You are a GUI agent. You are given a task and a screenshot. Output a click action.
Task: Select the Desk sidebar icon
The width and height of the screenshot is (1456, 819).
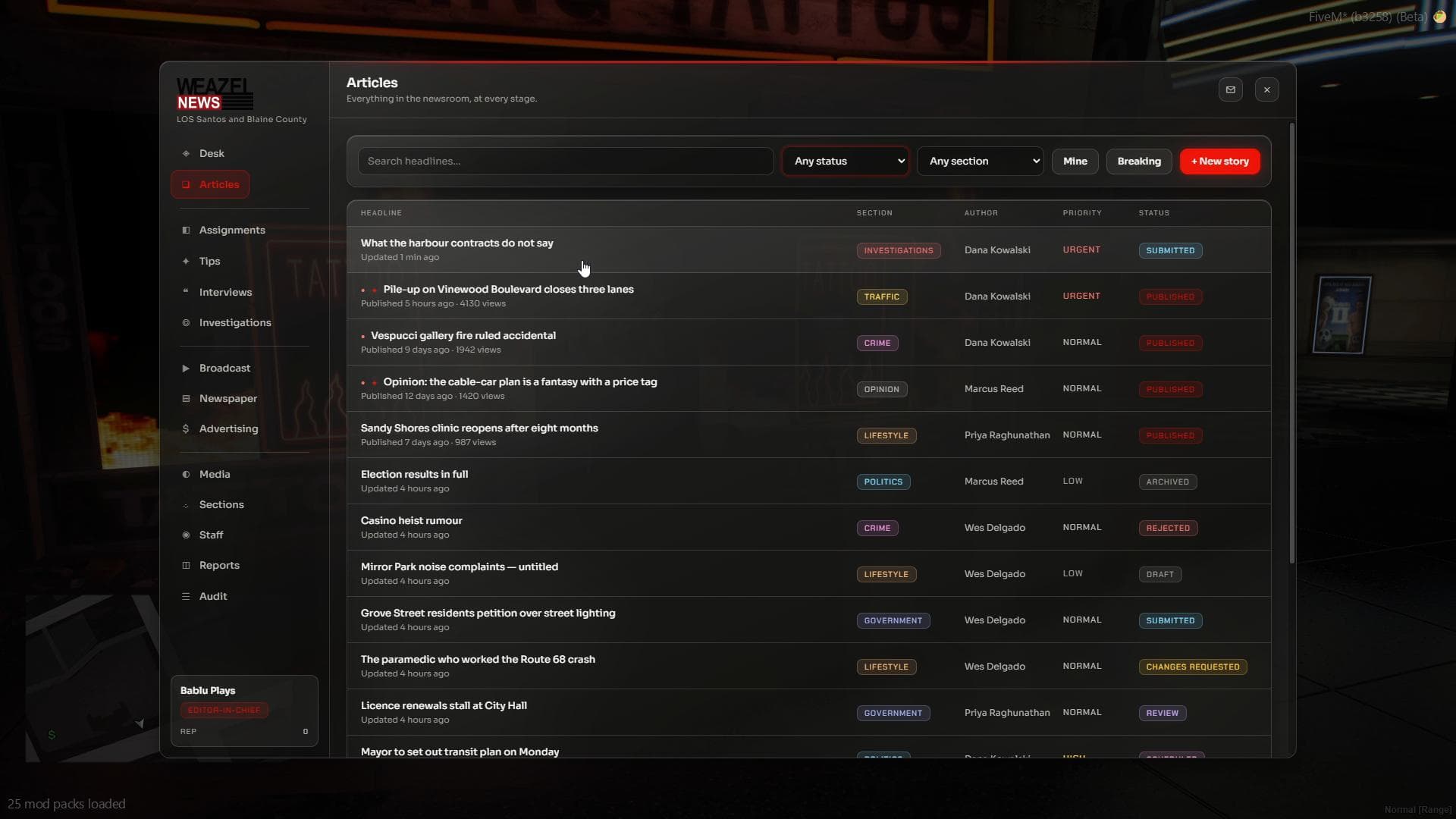coord(186,153)
